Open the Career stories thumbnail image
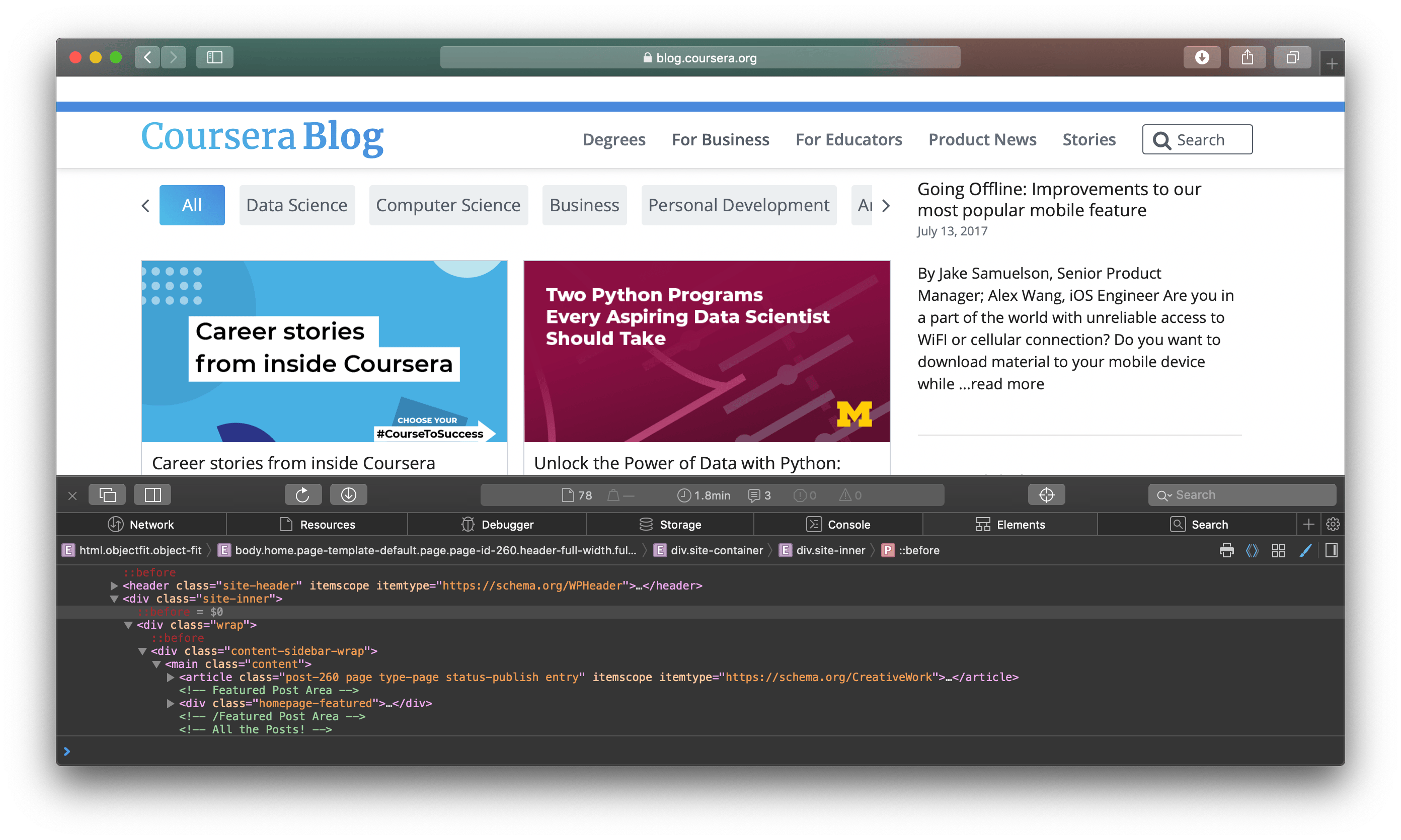This screenshot has height=840, width=1401. point(325,352)
